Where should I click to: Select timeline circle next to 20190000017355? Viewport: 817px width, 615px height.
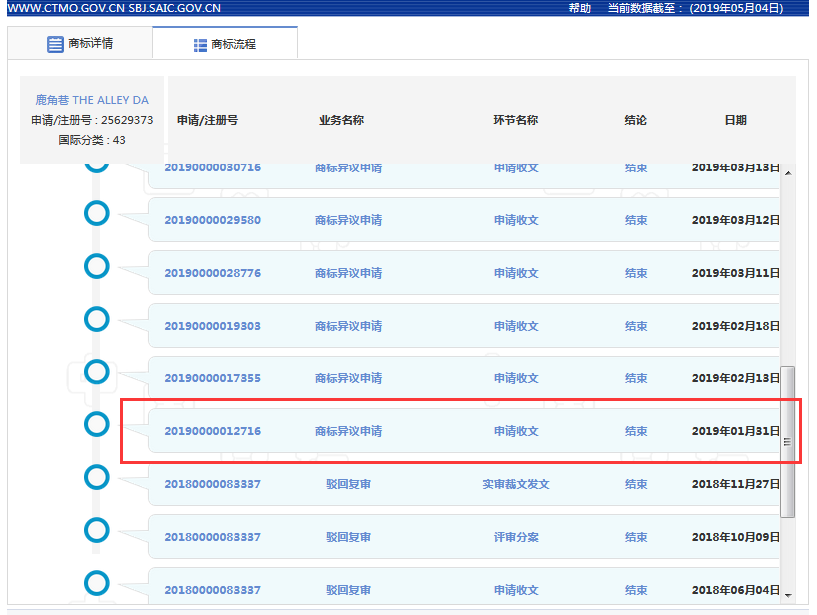96,371
